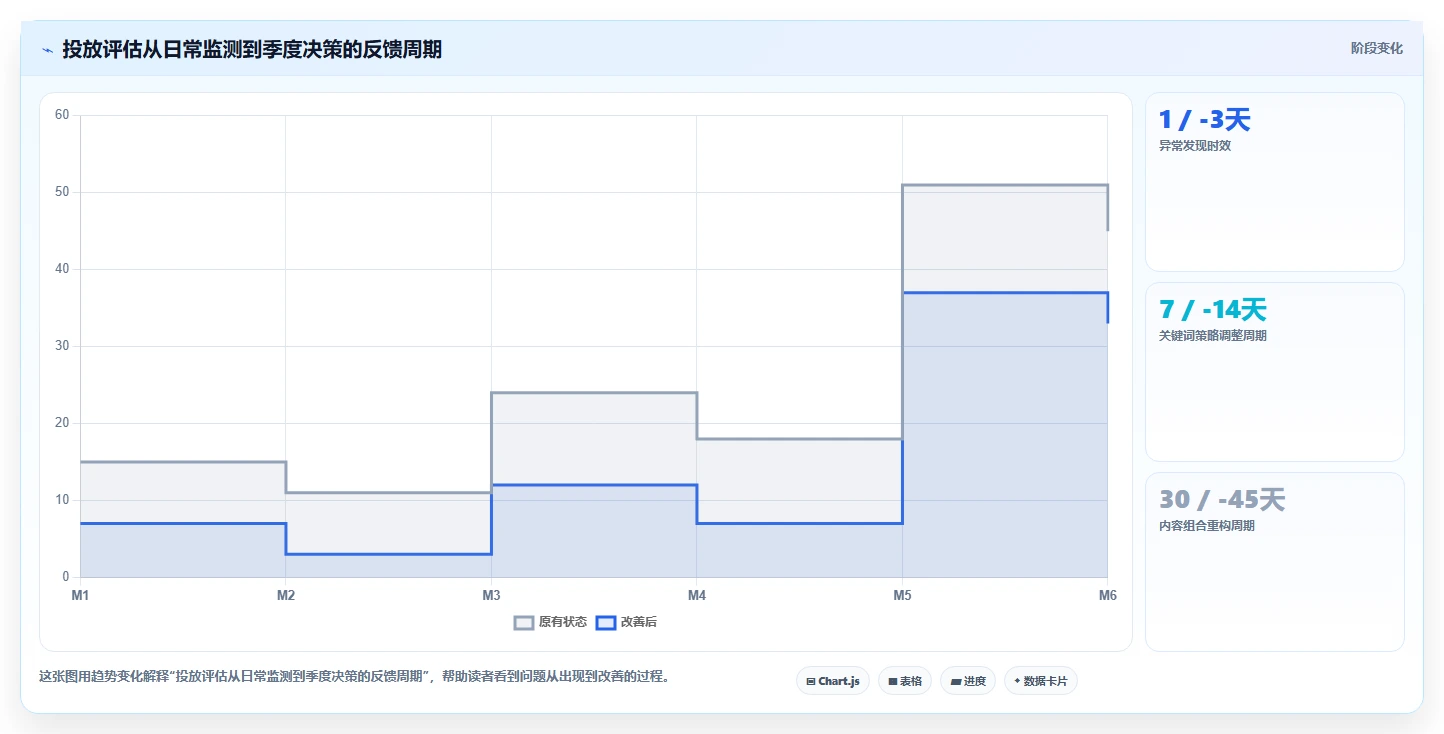The height and width of the screenshot is (734, 1444).
Task: Click the M2 x-axis label
Action: pos(286,596)
